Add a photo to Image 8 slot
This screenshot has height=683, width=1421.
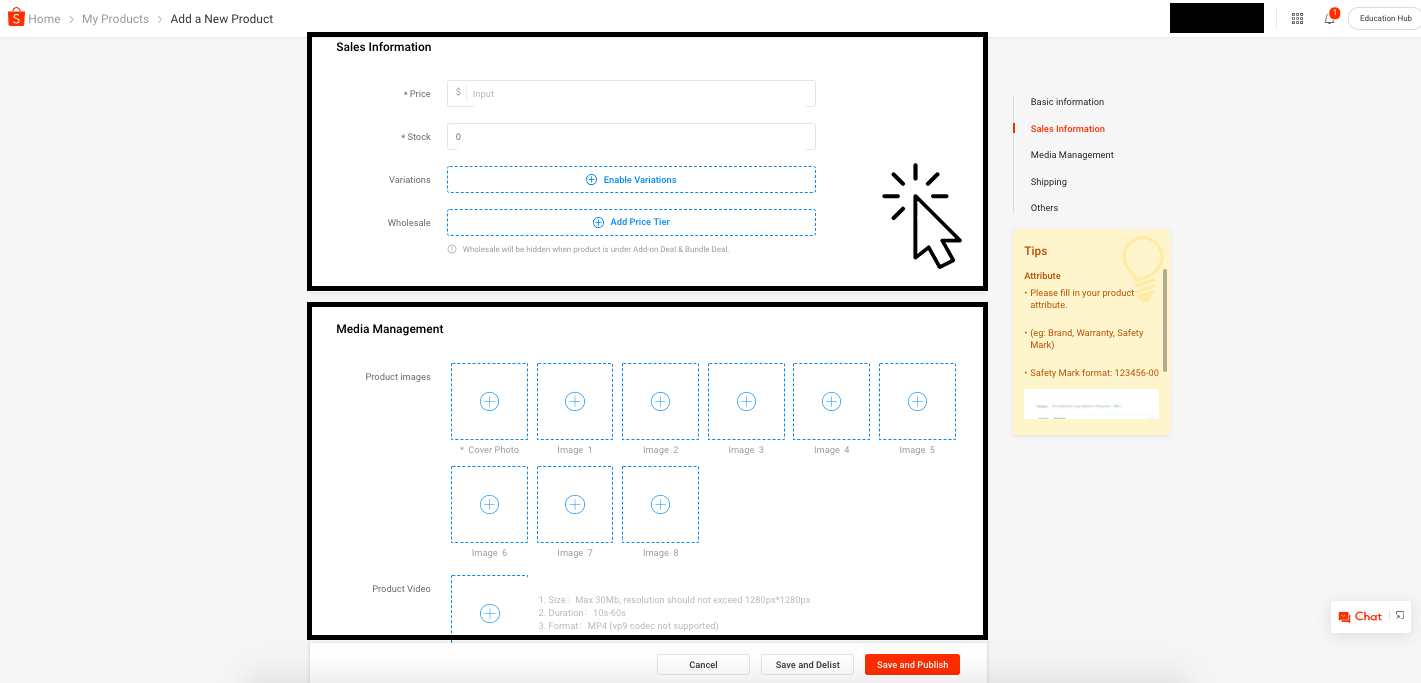point(661,504)
